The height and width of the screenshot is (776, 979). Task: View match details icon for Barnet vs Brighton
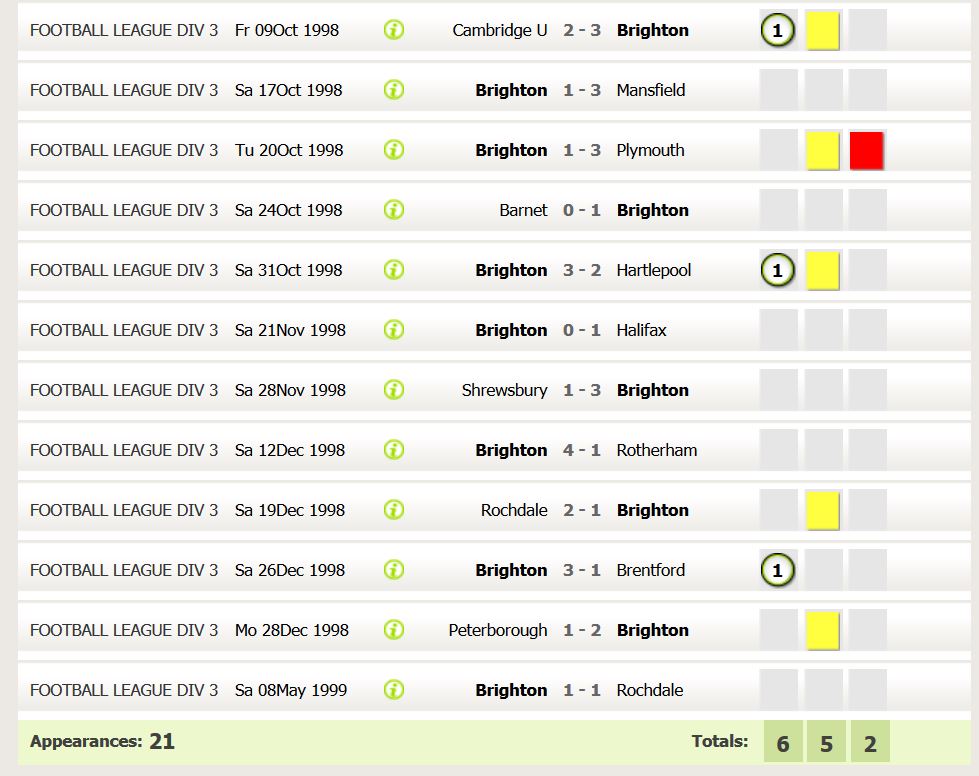[394, 209]
